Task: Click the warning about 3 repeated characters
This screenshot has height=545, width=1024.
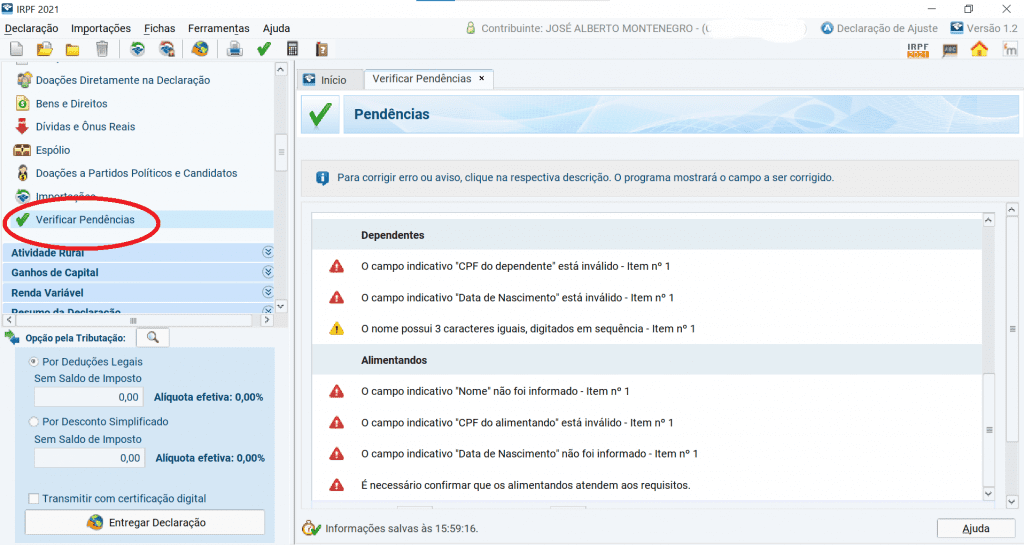Action: [x=528, y=328]
